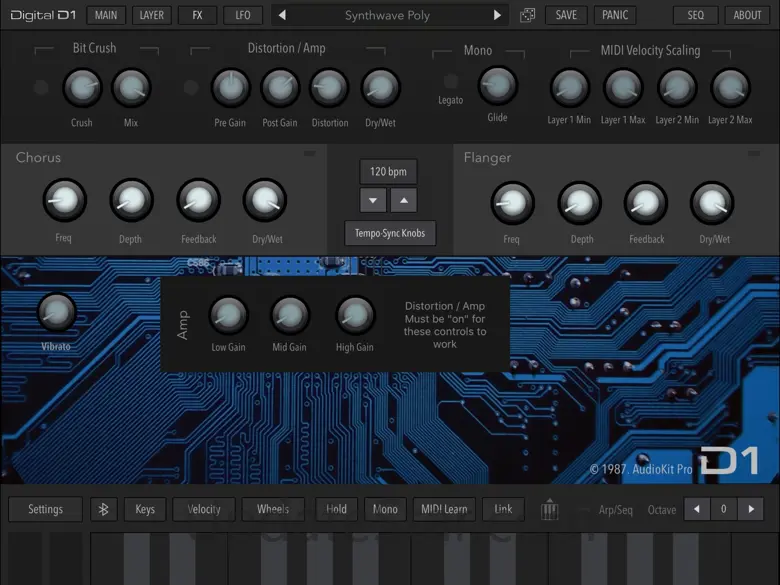Open the Synthwave Poly preset name
The height and width of the screenshot is (585, 780).
388,15
